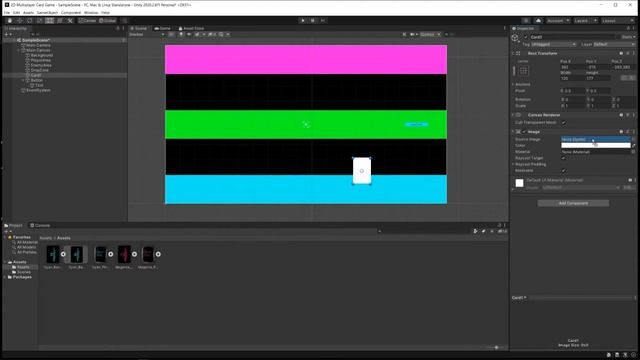The width and height of the screenshot is (640, 360).
Task: Toggle Maskable checkbox
Action: (x=564, y=171)
